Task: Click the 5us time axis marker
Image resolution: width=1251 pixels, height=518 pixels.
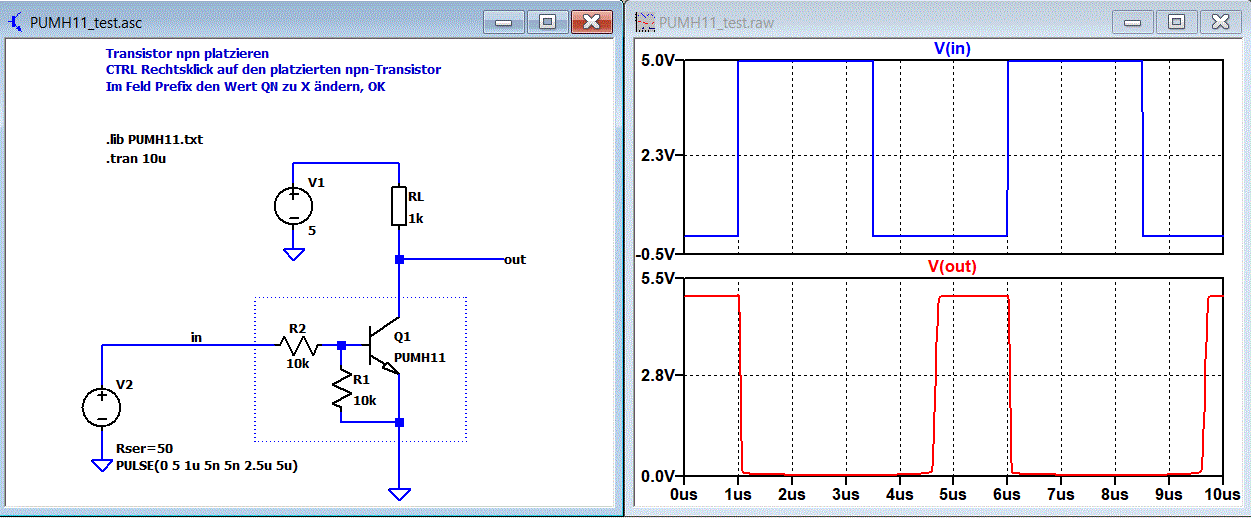Action: [952, 493]
